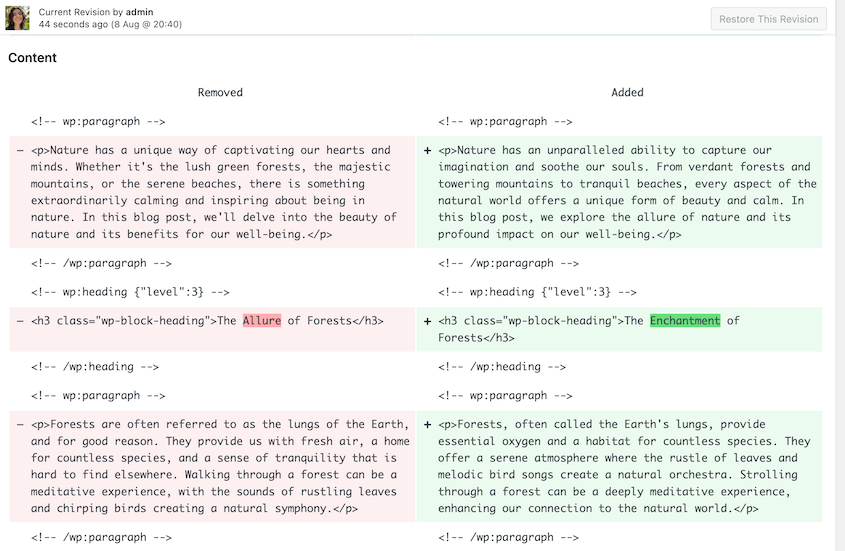This screenshot has height=551, width=845.
Task: Click the admin author avatar
Action: [17, 18]
